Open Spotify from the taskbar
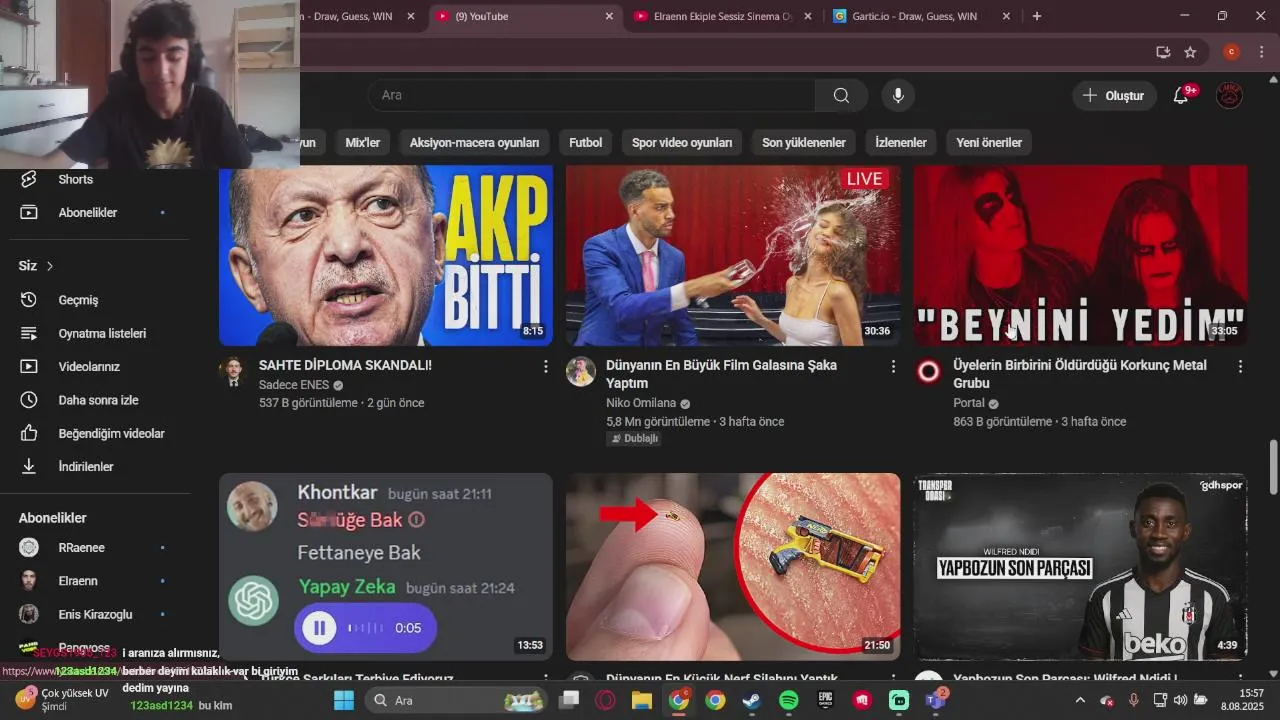Image resolution: width=1280 pixels, height=720 pixels. pyautogui.click(x=788, y=700)
